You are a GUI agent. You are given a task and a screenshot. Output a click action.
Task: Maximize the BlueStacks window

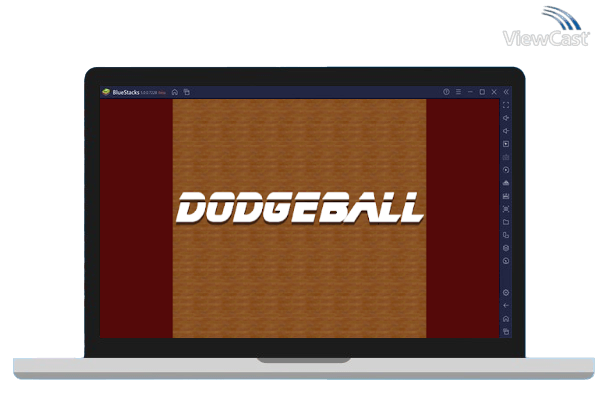point(482,92)
